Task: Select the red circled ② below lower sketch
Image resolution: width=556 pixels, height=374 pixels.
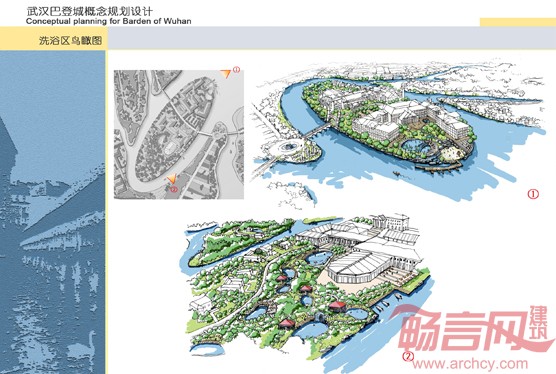Action: (x=408, y=356)
